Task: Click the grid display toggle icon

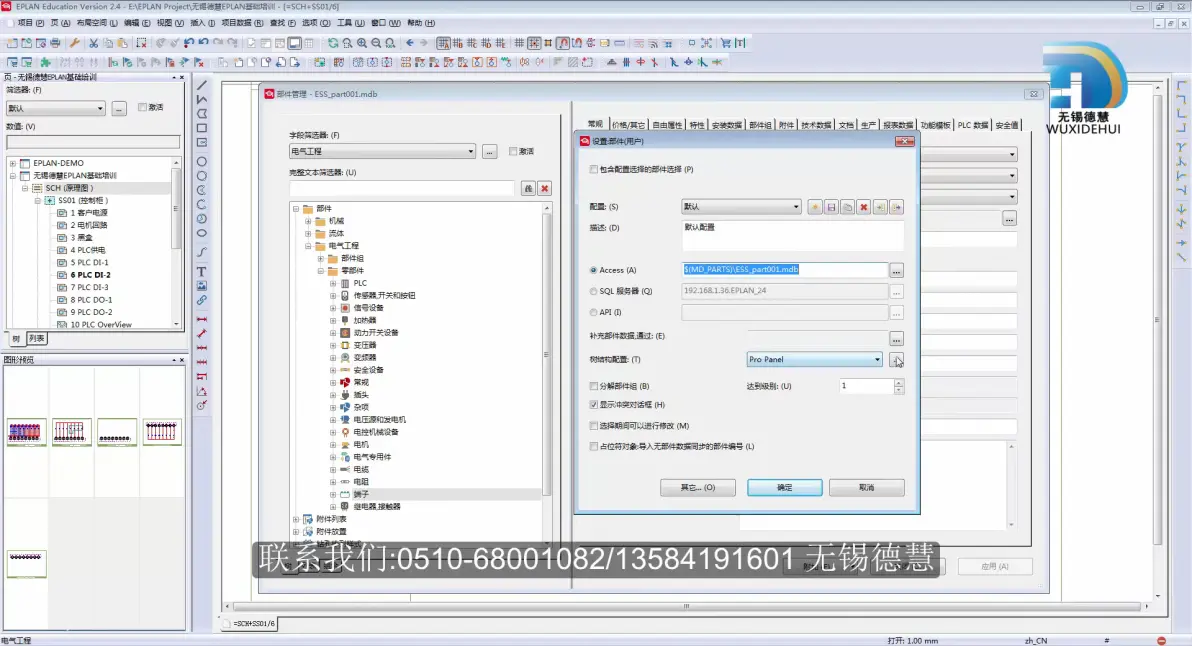Action: point(519,43)
